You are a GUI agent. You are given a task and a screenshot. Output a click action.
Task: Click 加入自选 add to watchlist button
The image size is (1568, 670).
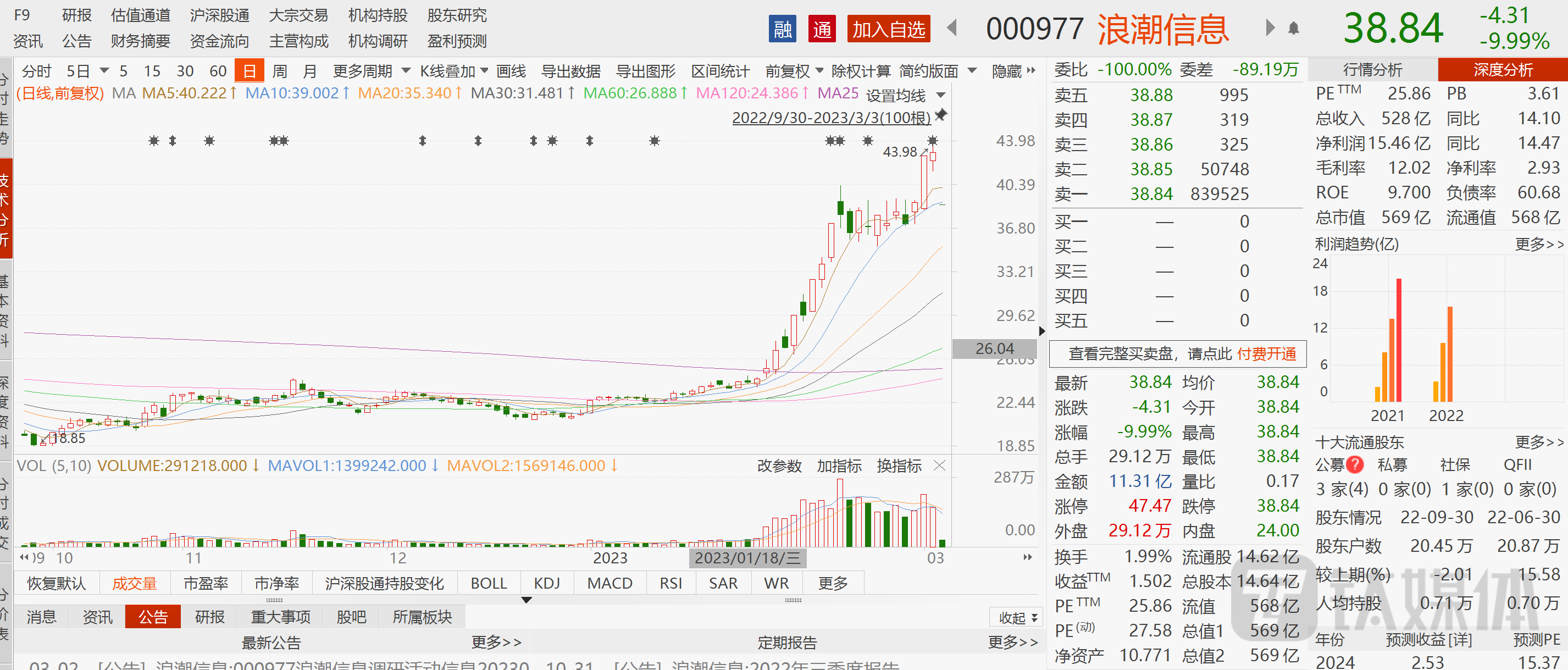(888, 29)
